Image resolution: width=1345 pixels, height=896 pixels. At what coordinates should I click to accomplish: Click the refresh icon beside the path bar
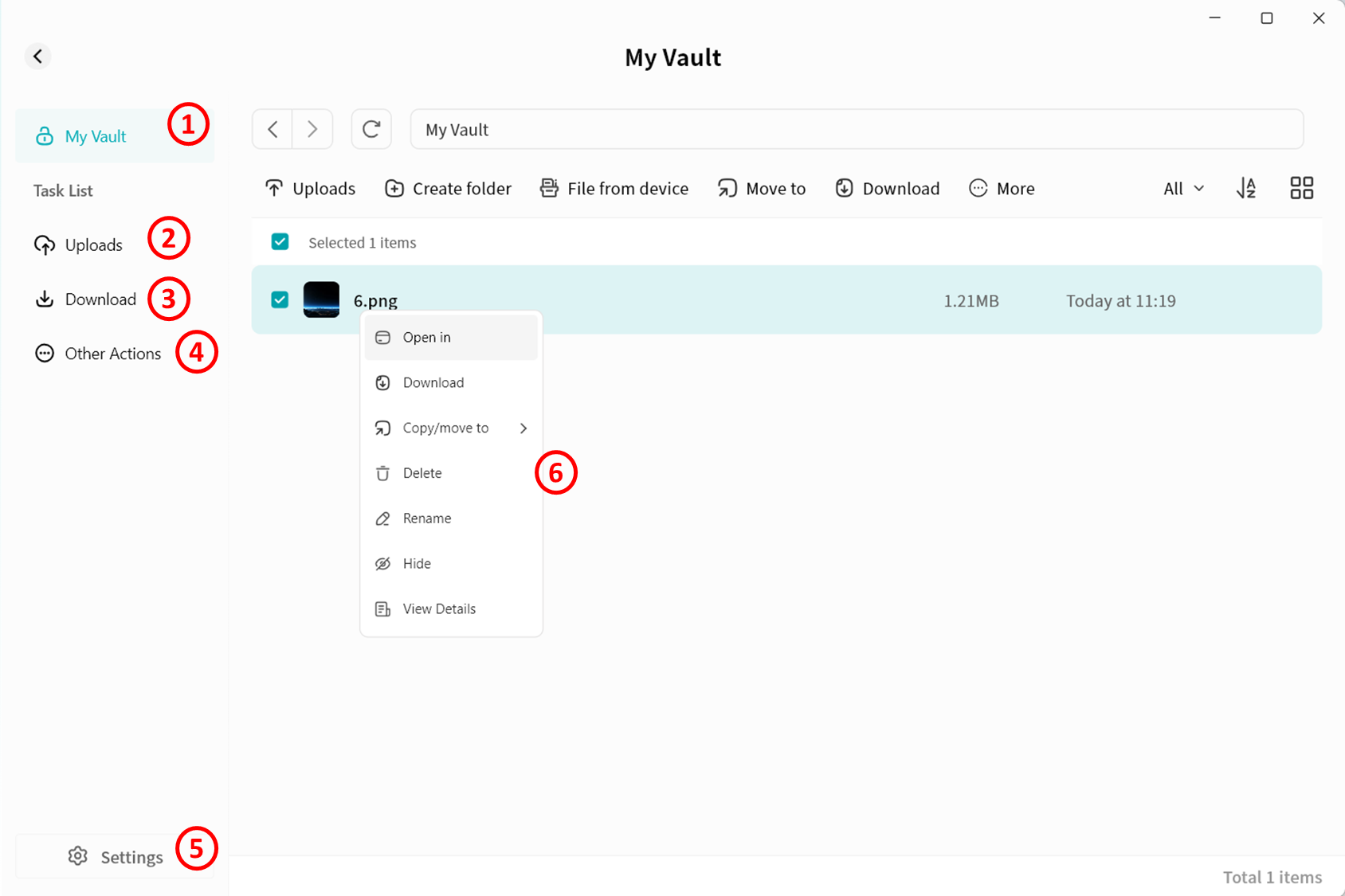[371, 129]
